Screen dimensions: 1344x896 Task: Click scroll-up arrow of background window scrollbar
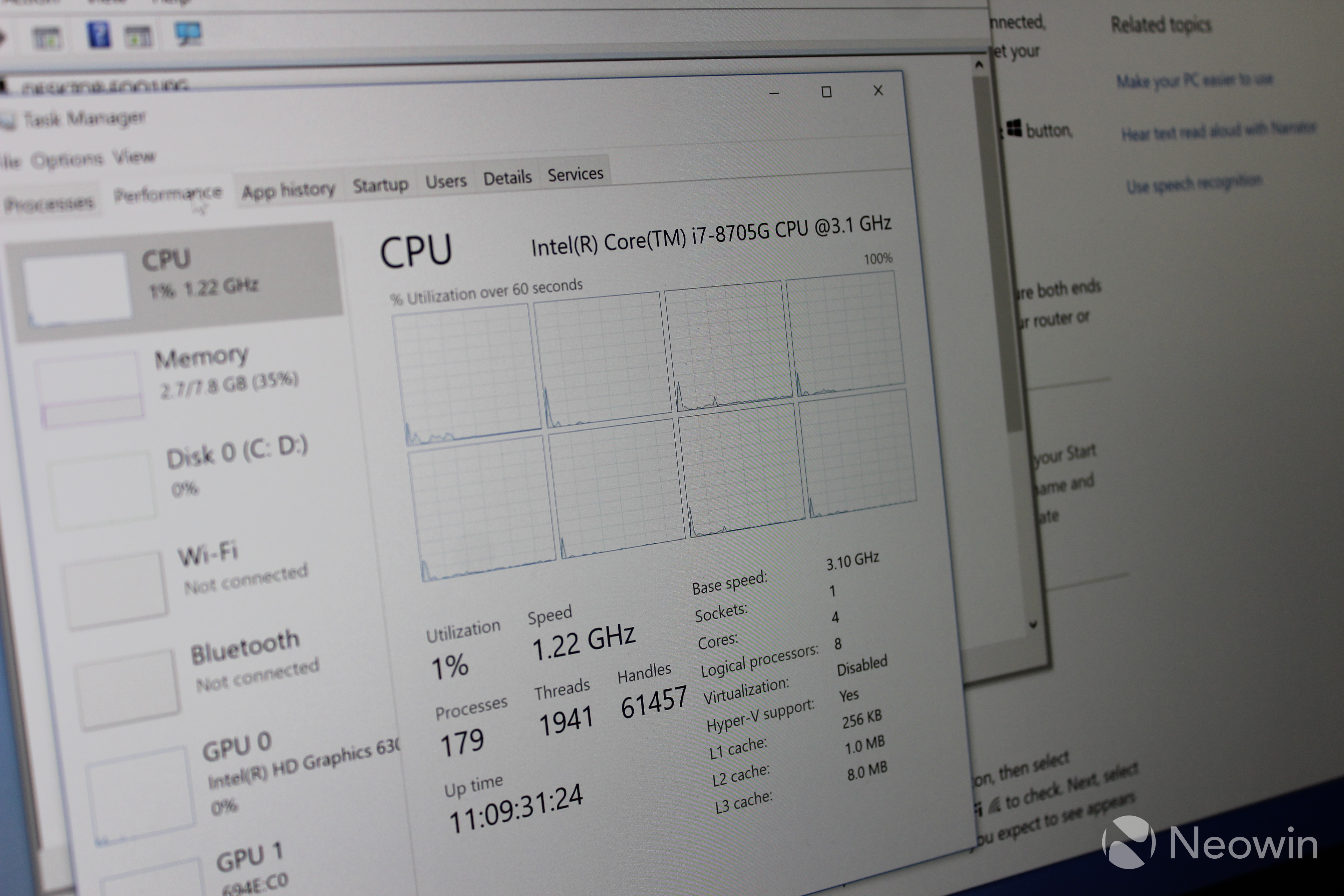click(979, 65)
